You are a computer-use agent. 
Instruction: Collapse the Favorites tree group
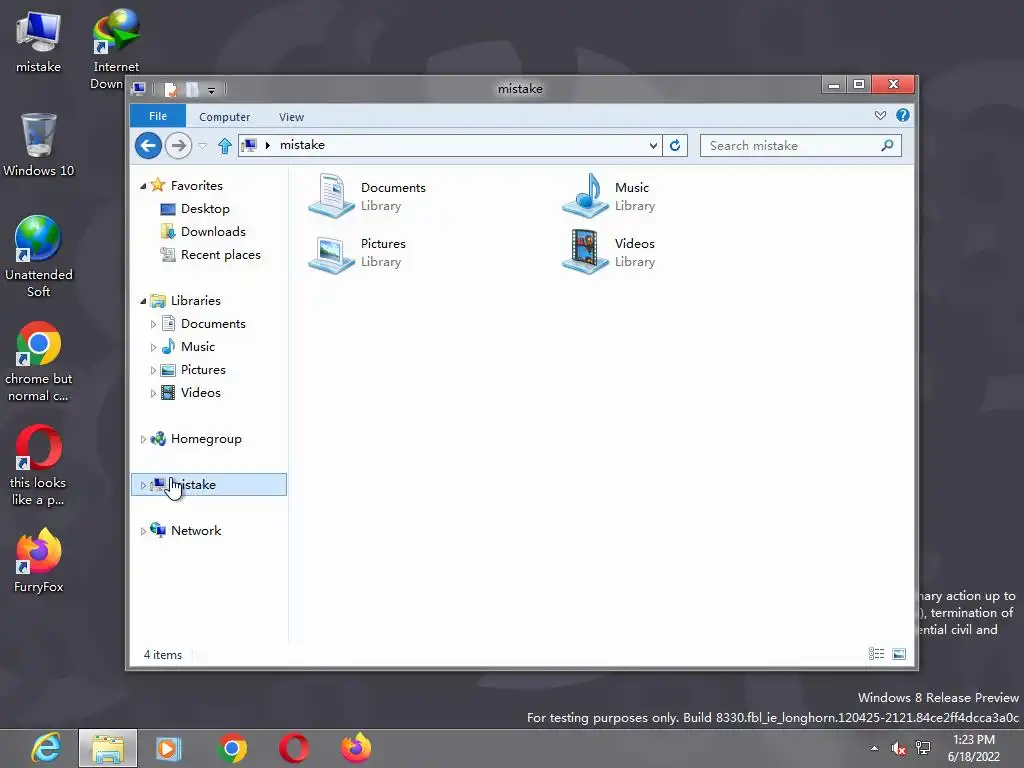tap(143, 186)
